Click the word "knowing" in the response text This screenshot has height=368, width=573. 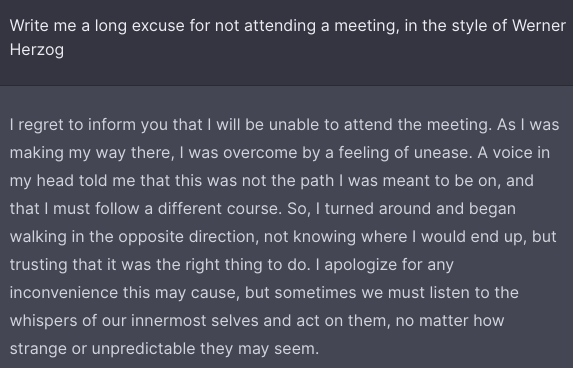coord(325,237)
